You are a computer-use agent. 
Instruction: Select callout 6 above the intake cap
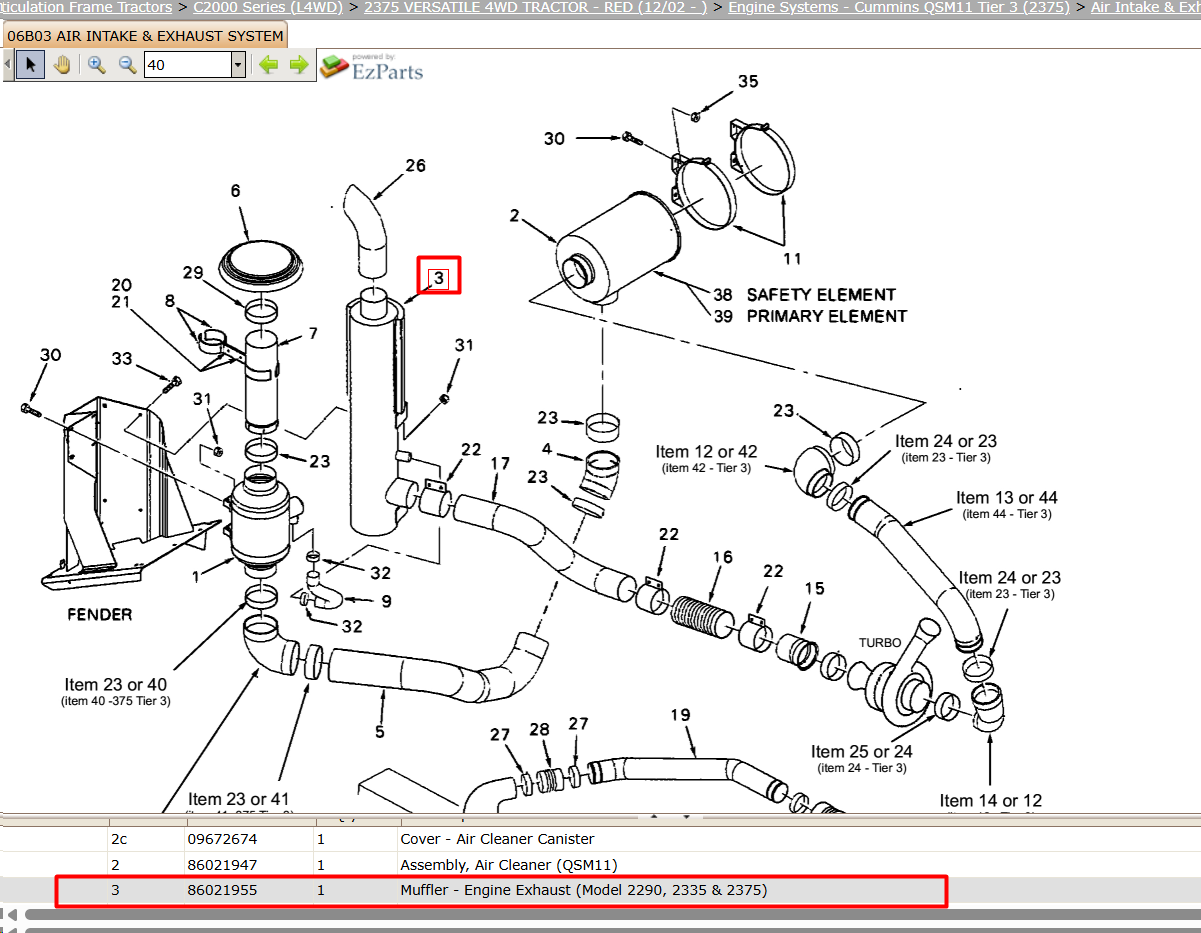[x=236, y=190]
